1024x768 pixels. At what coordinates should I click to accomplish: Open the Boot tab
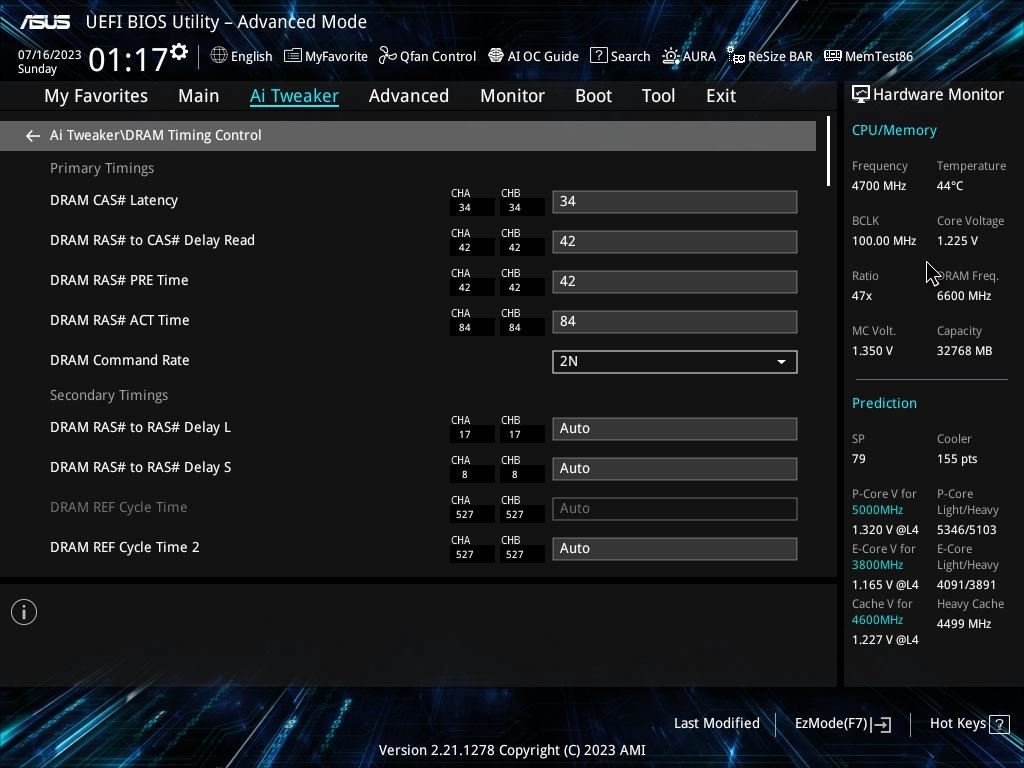594,96
